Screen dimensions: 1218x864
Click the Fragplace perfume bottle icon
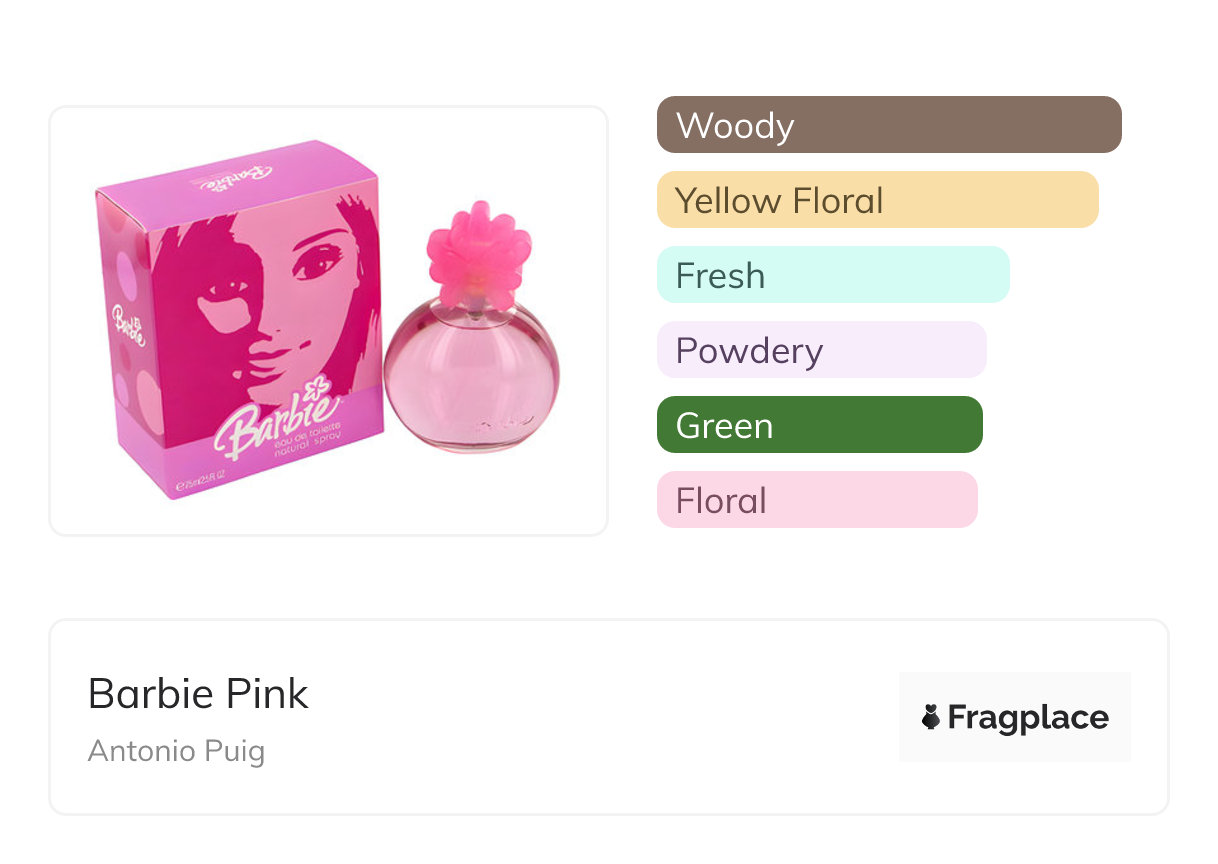pyautogui.click(x=931, y=717)
